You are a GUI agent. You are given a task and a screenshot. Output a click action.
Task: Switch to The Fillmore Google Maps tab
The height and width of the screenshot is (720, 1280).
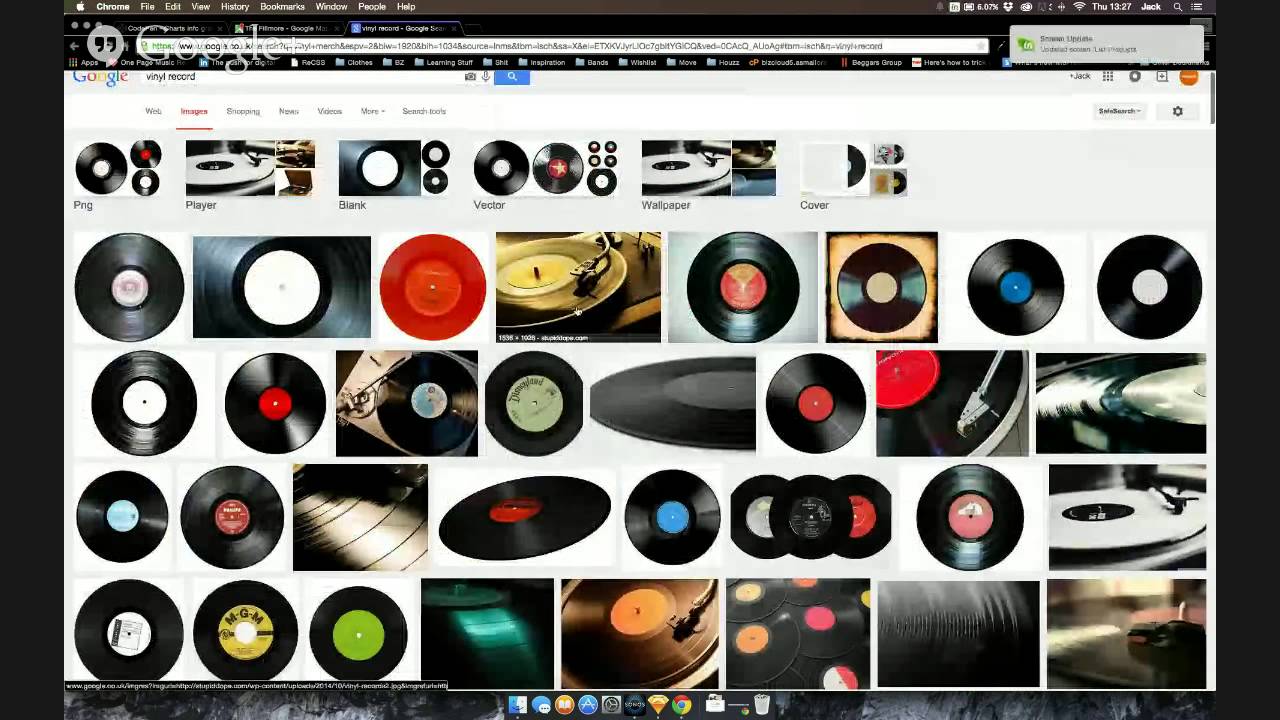tap(287, 28)
